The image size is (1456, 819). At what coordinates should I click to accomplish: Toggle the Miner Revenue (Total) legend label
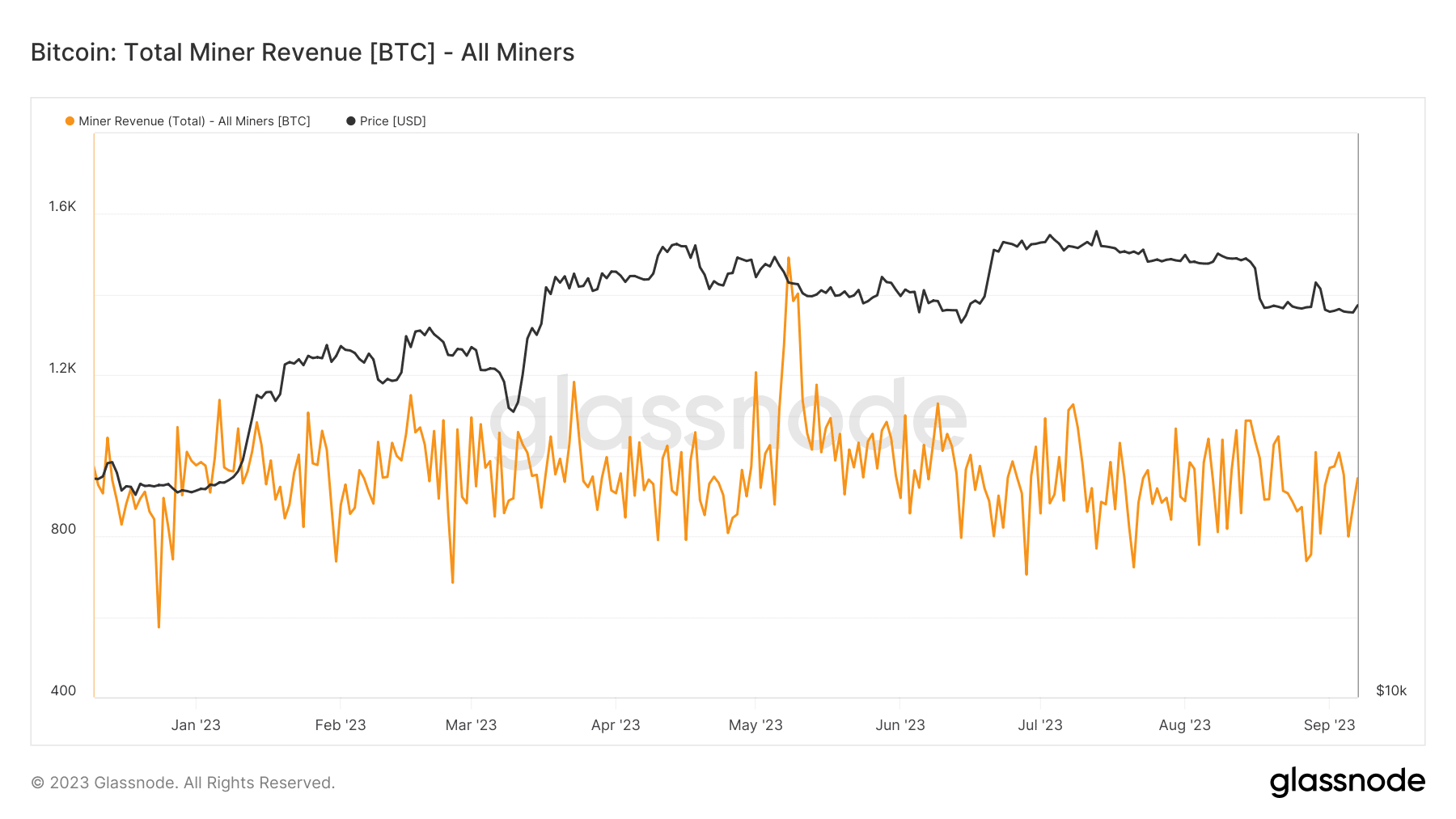194,121
